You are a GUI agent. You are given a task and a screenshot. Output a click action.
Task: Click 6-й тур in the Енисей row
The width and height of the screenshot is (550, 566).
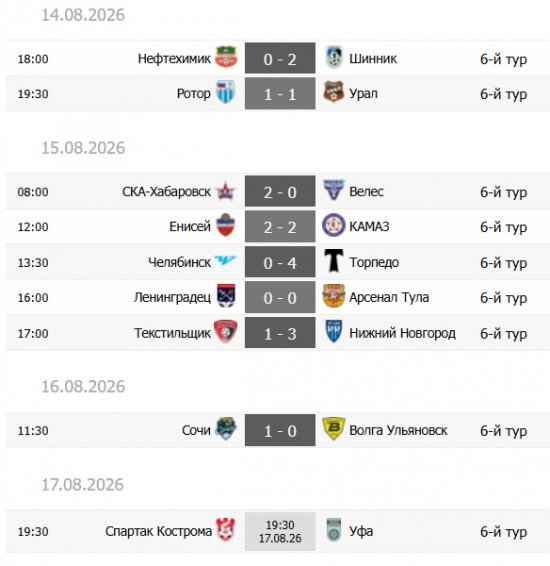[x=503, y=227]
